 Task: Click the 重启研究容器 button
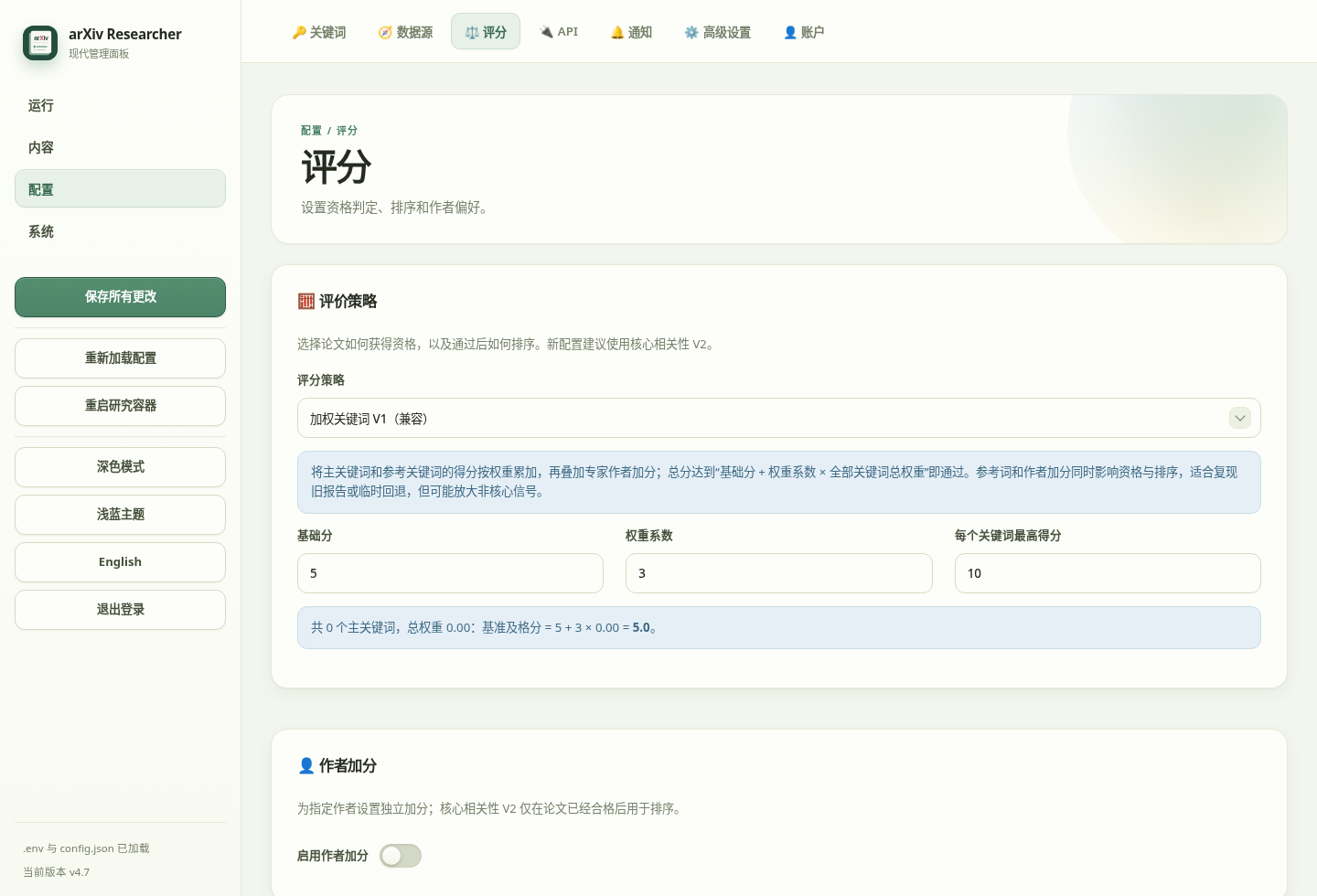(120, 406)
